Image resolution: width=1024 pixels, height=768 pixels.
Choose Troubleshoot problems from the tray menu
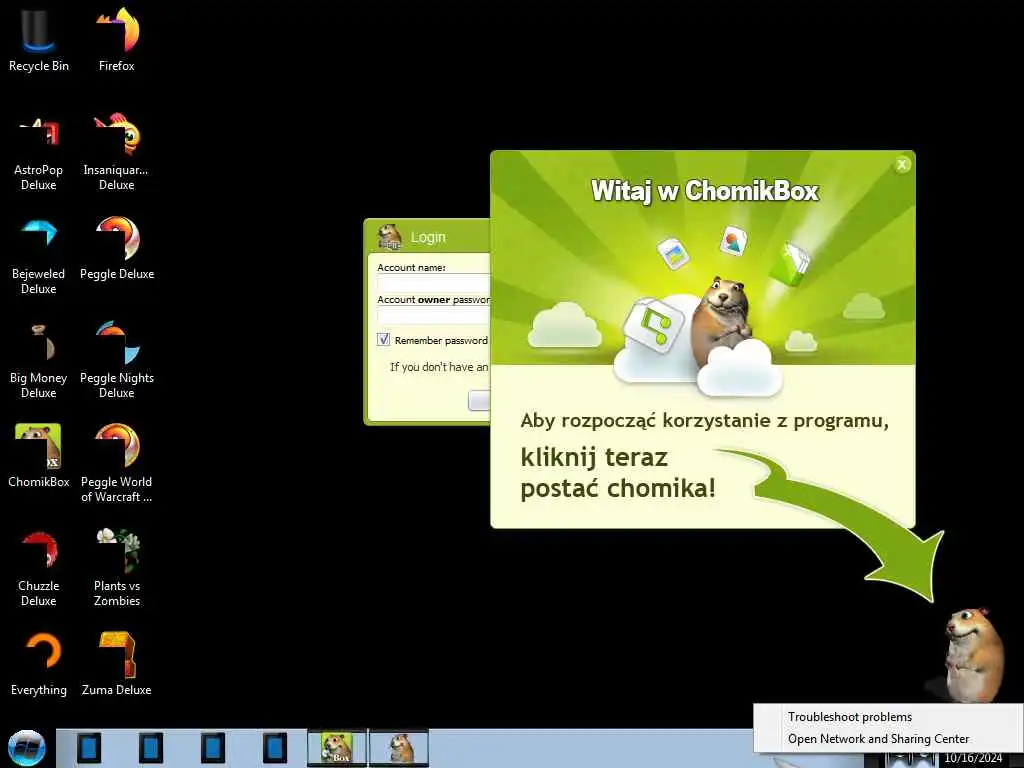click(850, 717)
